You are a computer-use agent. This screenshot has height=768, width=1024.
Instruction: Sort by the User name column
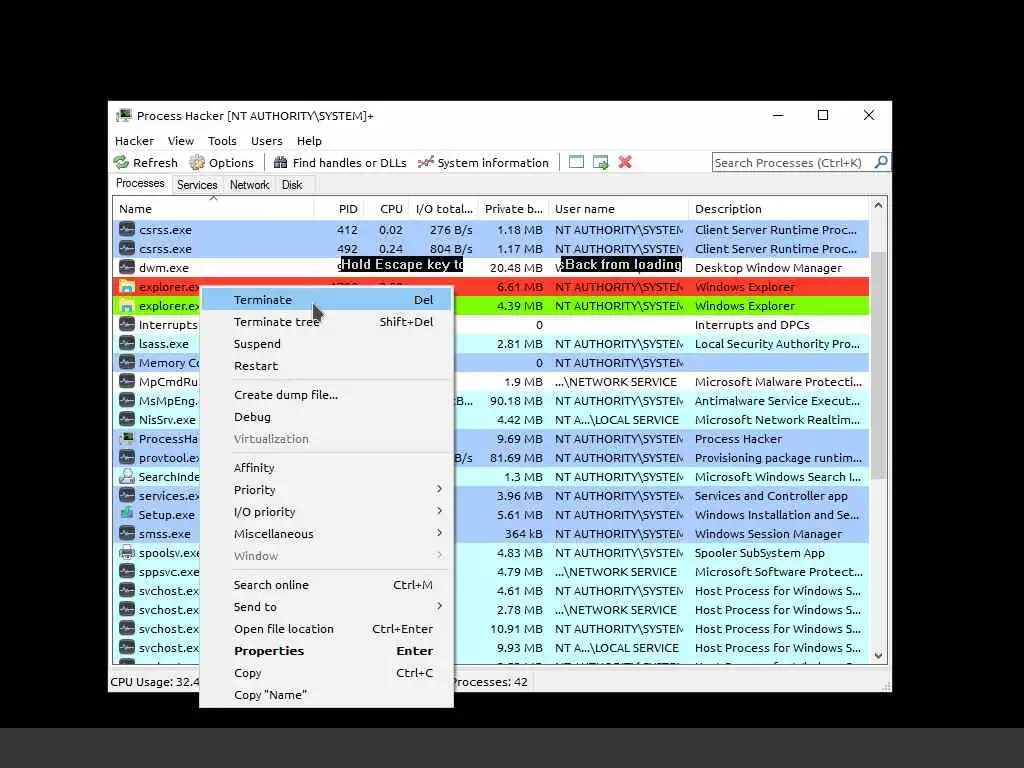pos(618,209)
